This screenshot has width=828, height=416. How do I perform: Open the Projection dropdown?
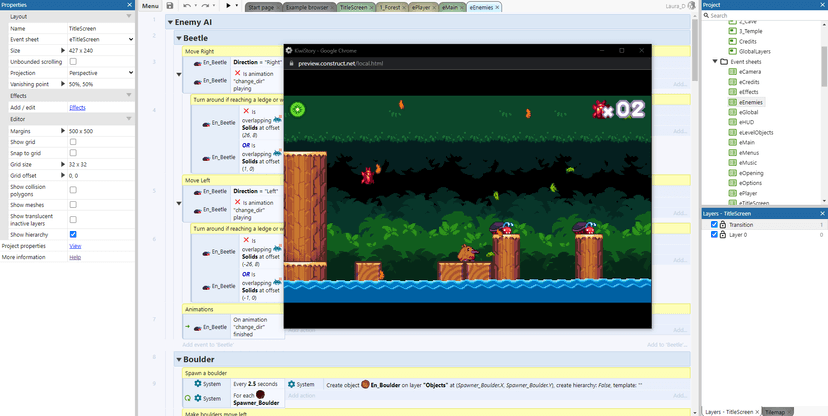pos(101,73)
